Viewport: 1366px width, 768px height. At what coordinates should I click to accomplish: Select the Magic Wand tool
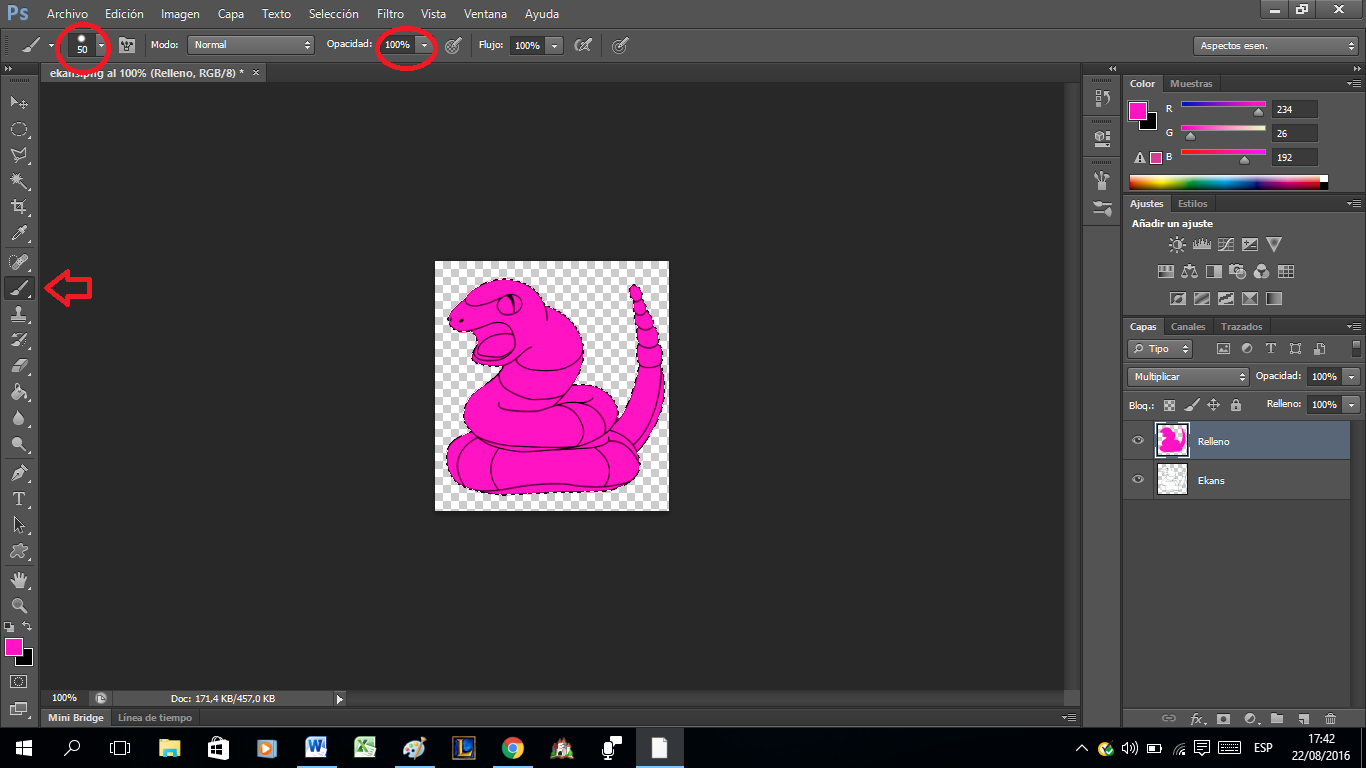click(19, 181)
